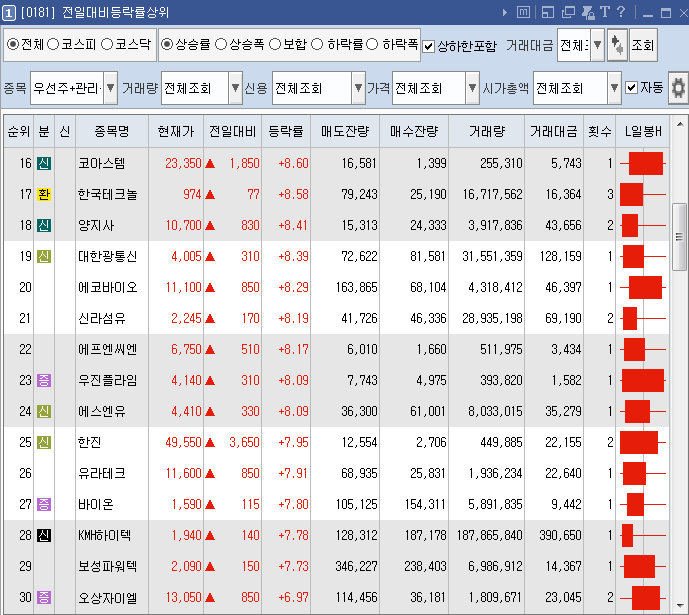This screenshot has height=615, width=689.
Task: Click the 신 badge on 코아스템 row
Action: click(x=44, y=163)
